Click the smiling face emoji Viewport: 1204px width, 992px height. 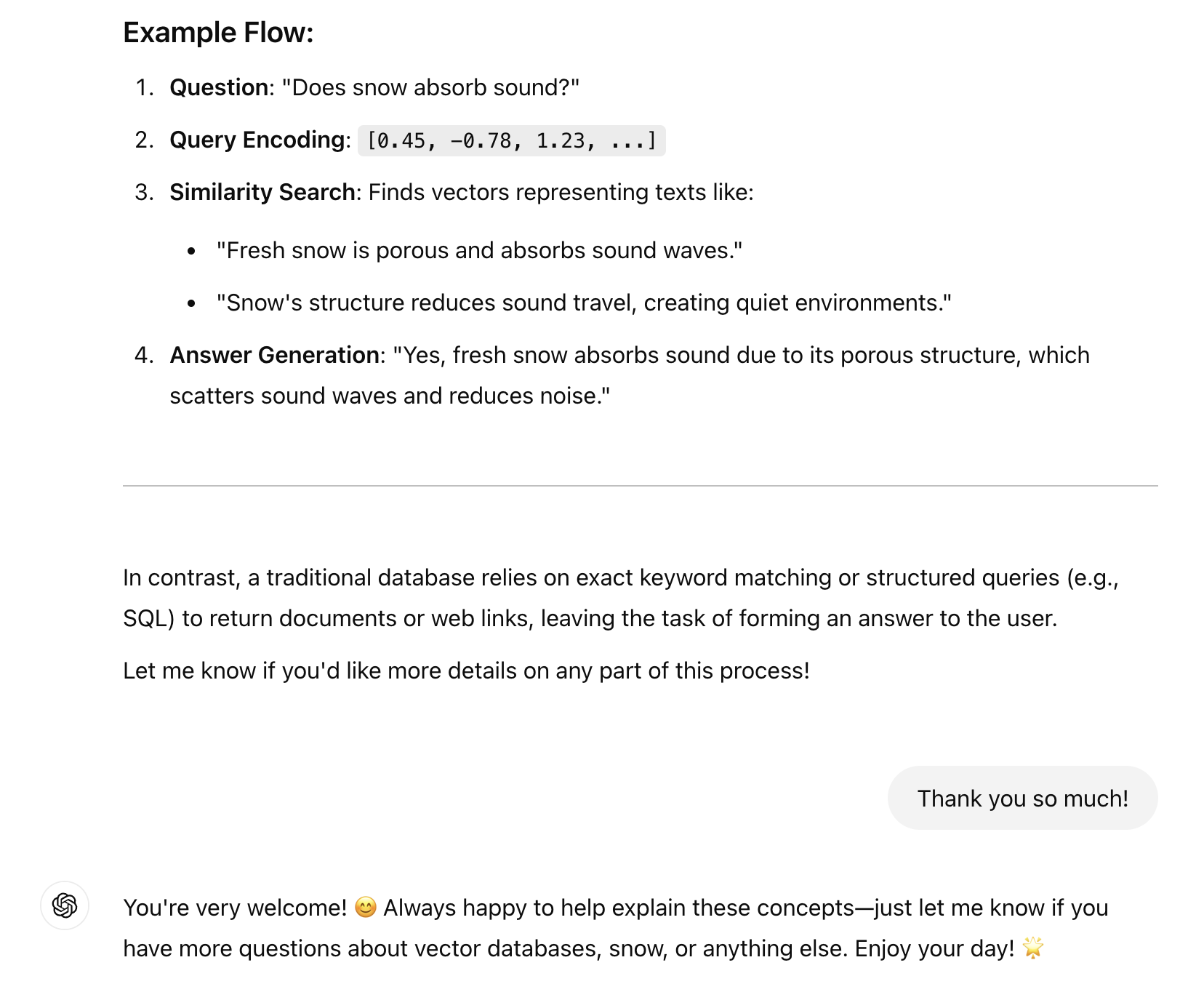[x=365, y=908]
